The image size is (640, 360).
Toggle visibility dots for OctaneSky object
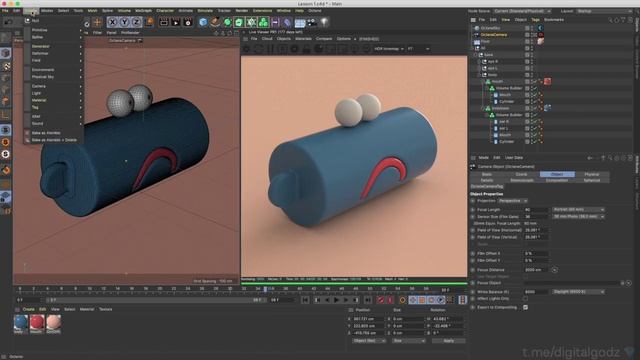pos(532,28)
